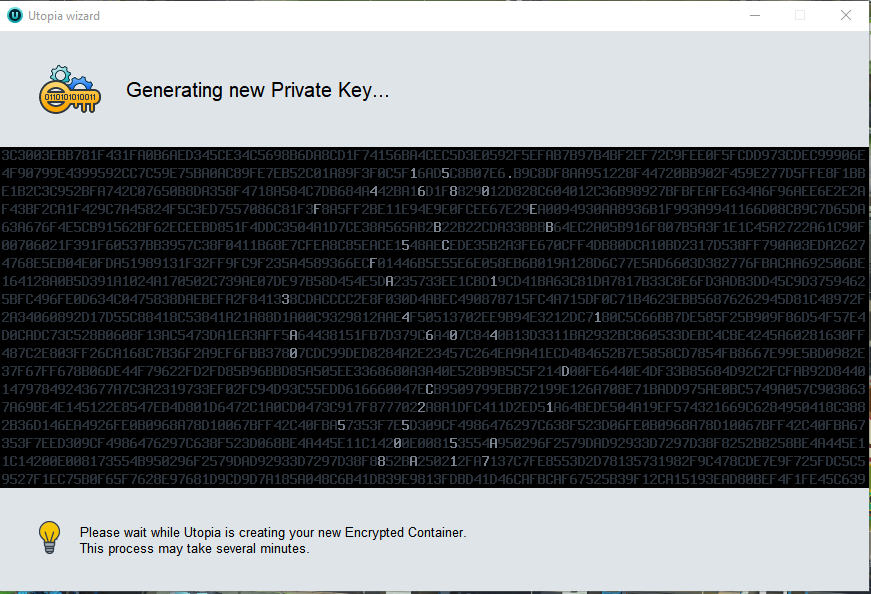Click "This process may take several minutes" text
Image resolution: width=871 pixels, height=594 pixels.
click(194, 548)
